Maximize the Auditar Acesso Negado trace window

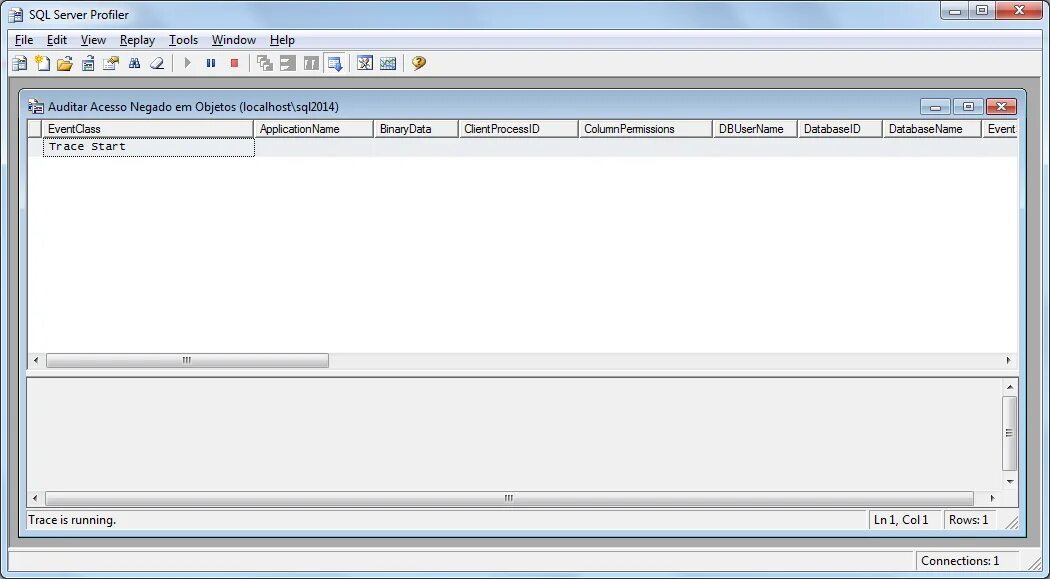(968, 107)
